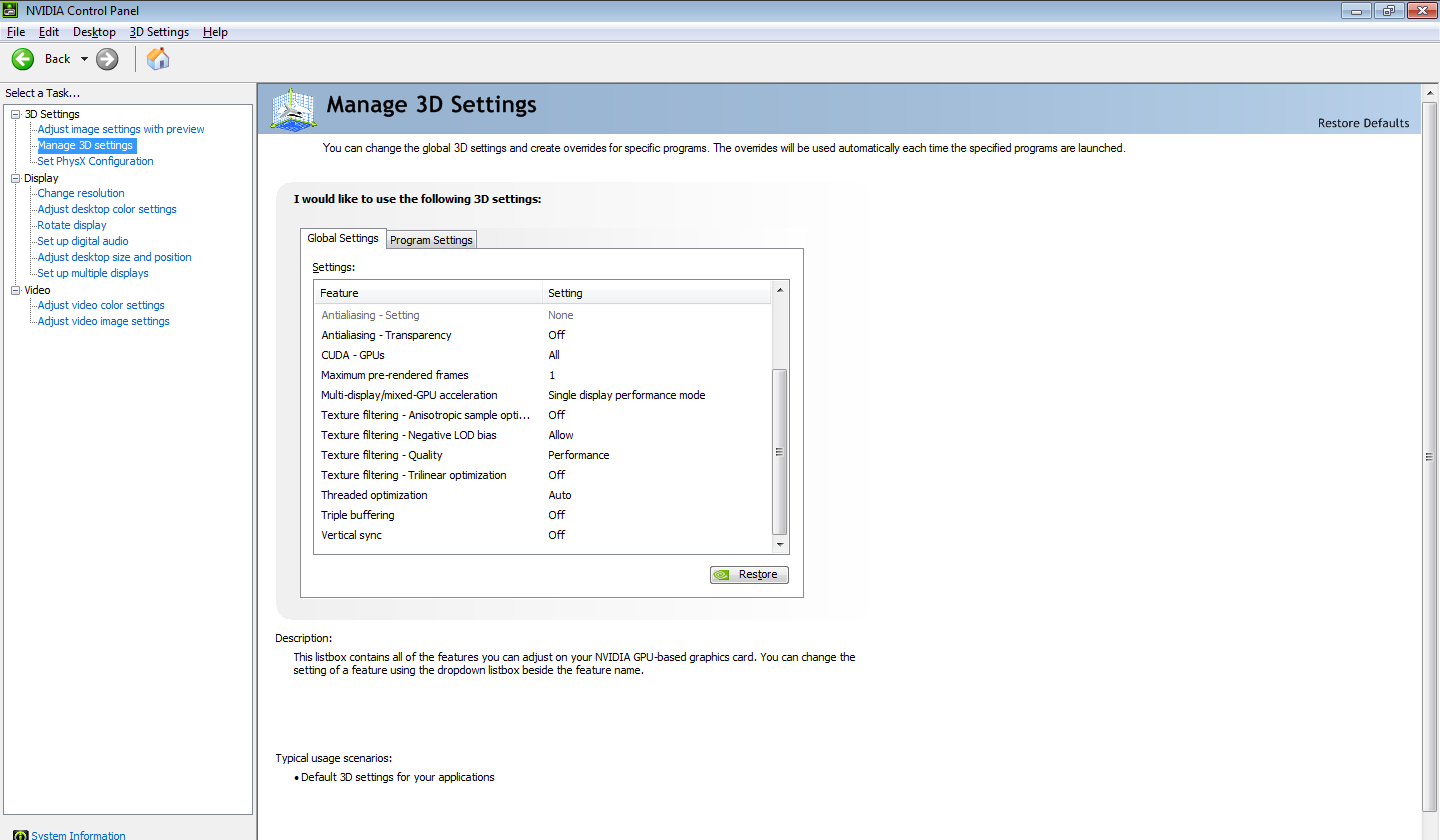Screen dimensions: 1440x840
Task: Open Set up multiple displays
Action: coord(93,273)
